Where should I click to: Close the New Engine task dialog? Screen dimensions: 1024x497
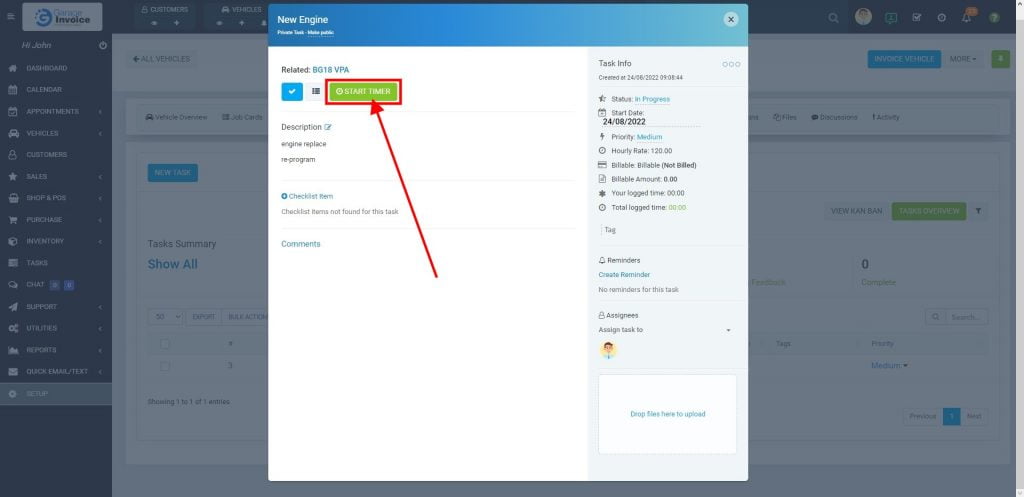point(731,19)
